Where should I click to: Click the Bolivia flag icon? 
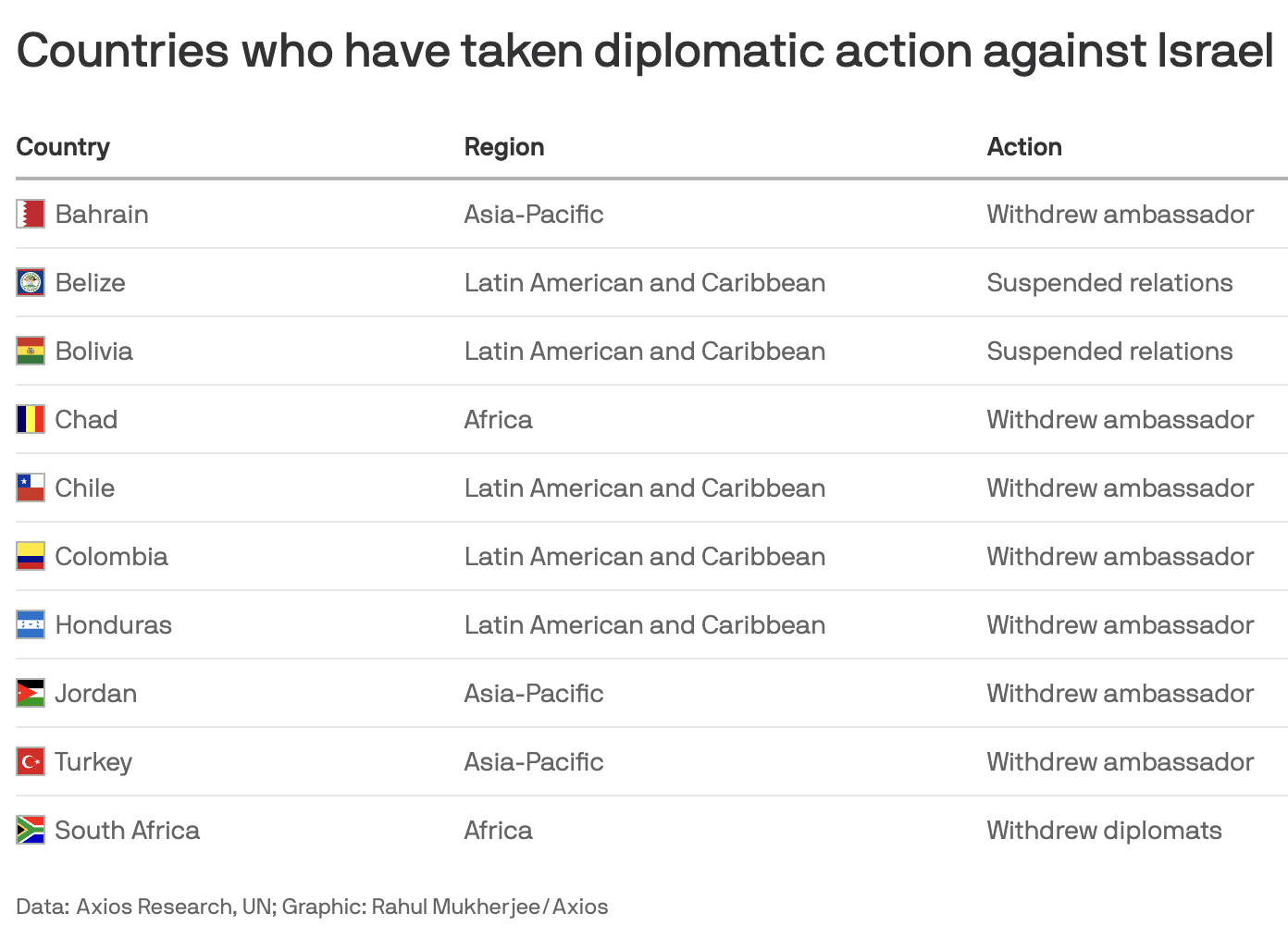click(31, 351)
